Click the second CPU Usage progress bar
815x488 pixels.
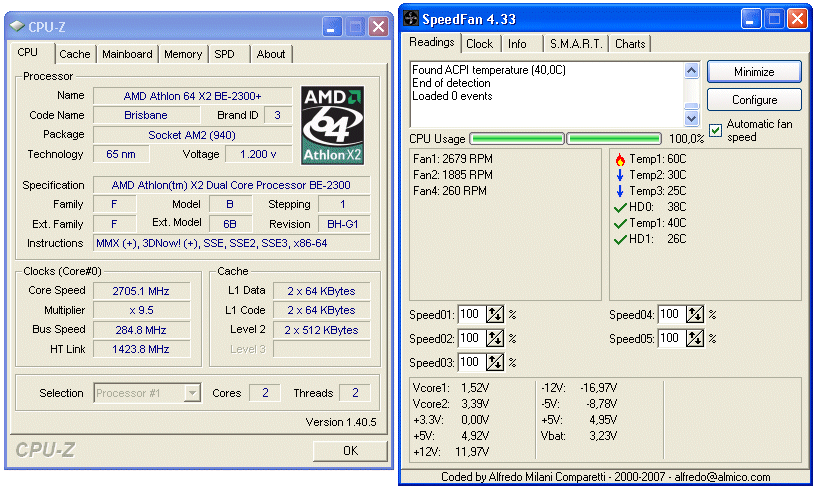click(x=614, y=139)
